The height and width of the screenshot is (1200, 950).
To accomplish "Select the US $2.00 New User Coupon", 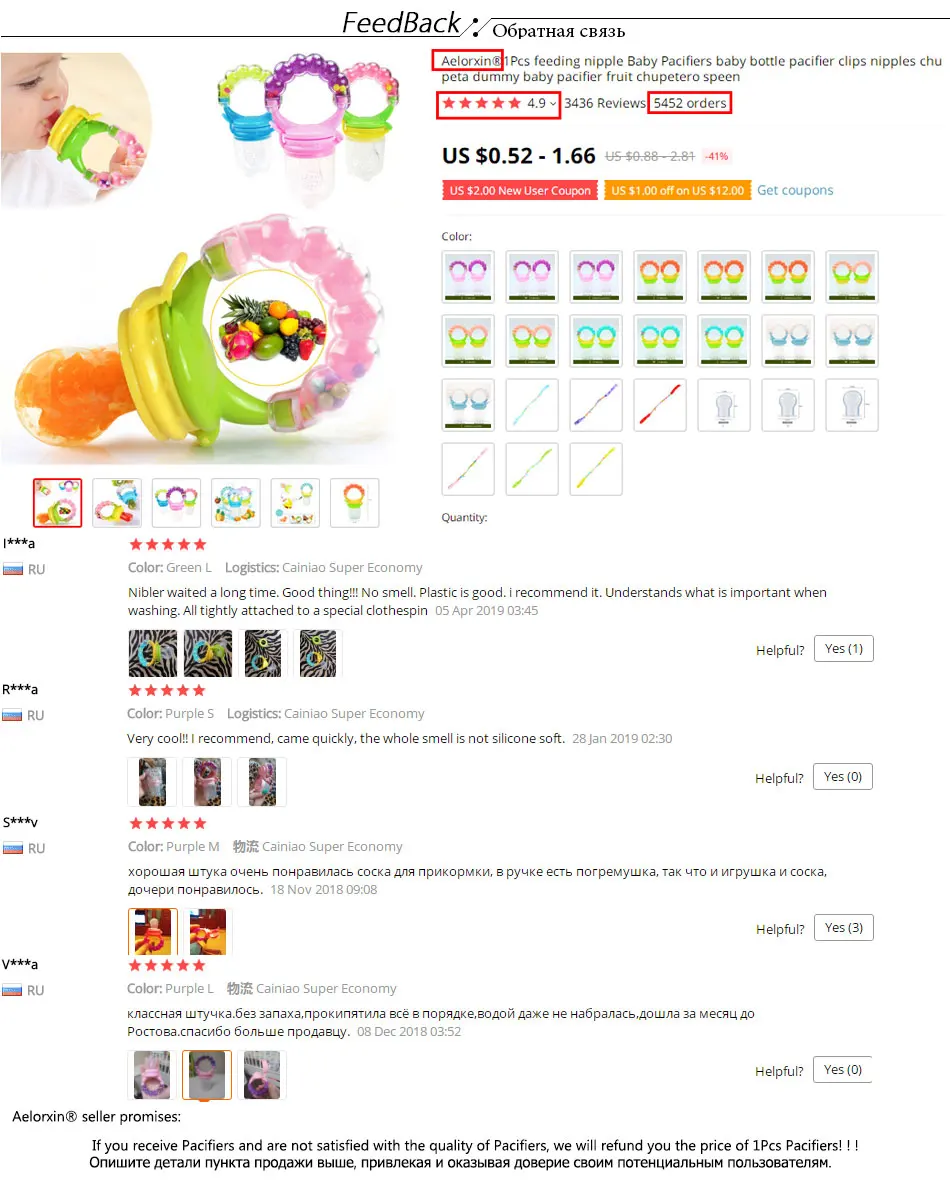I will 520,190.
